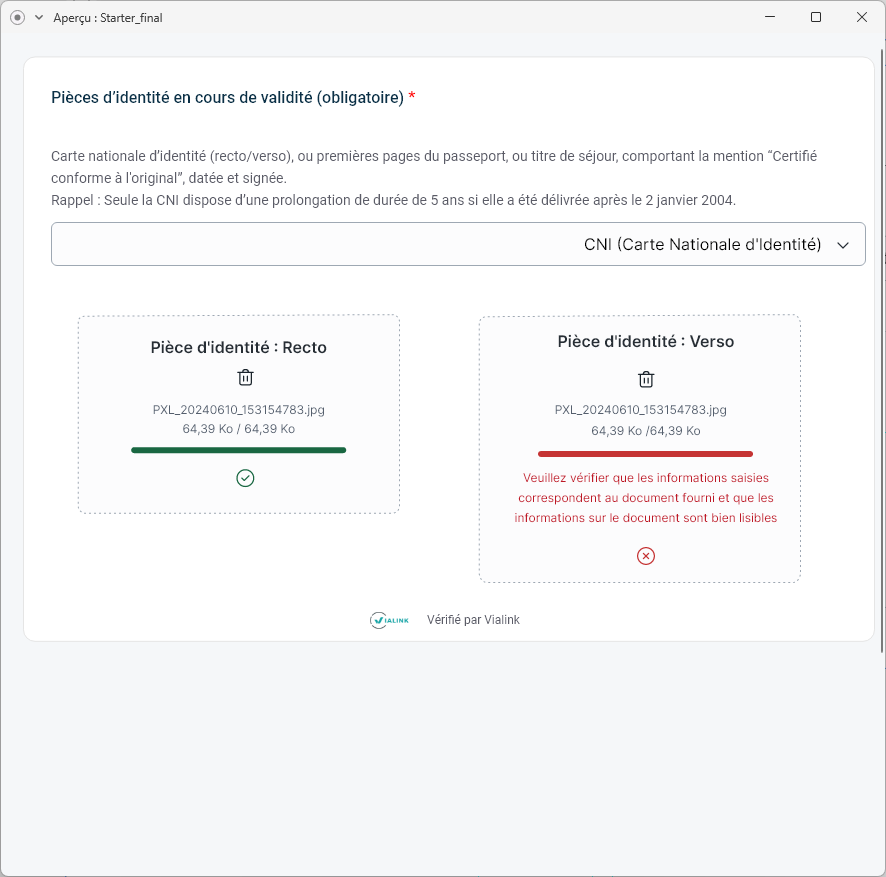Click the vertical scrollbar on the right

[x=881, y=350]
